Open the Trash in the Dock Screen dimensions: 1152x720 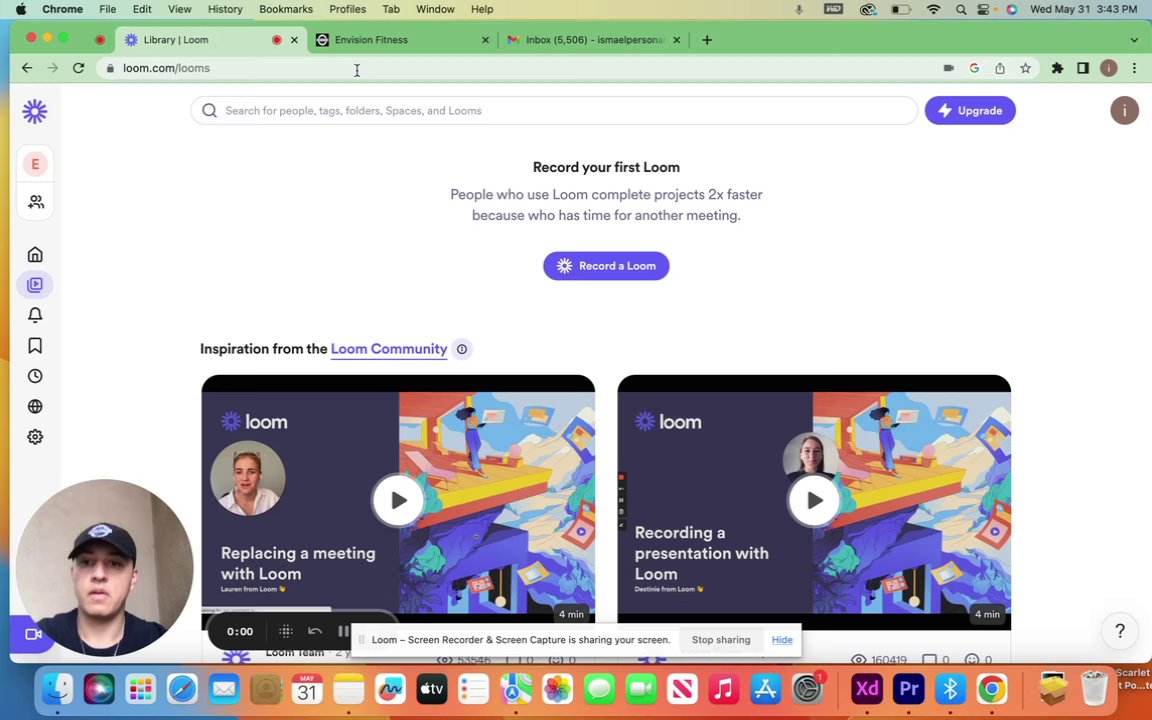point(1094,689)
